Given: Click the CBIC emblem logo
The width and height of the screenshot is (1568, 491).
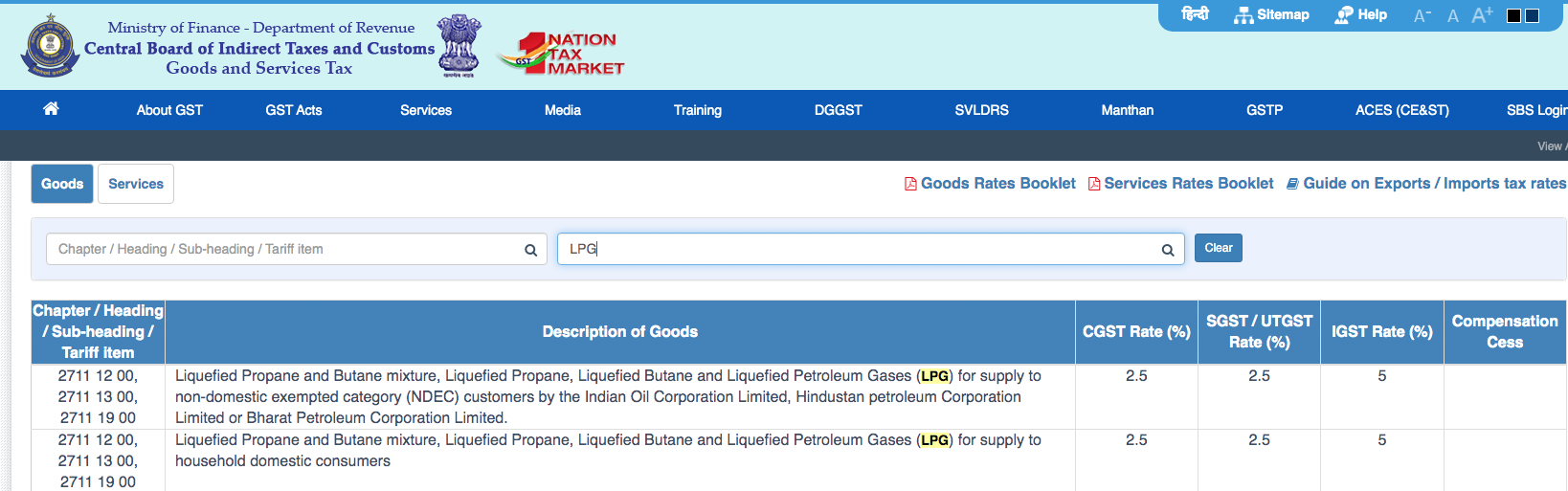Looking at the screenshot, I should coord(50,46).
